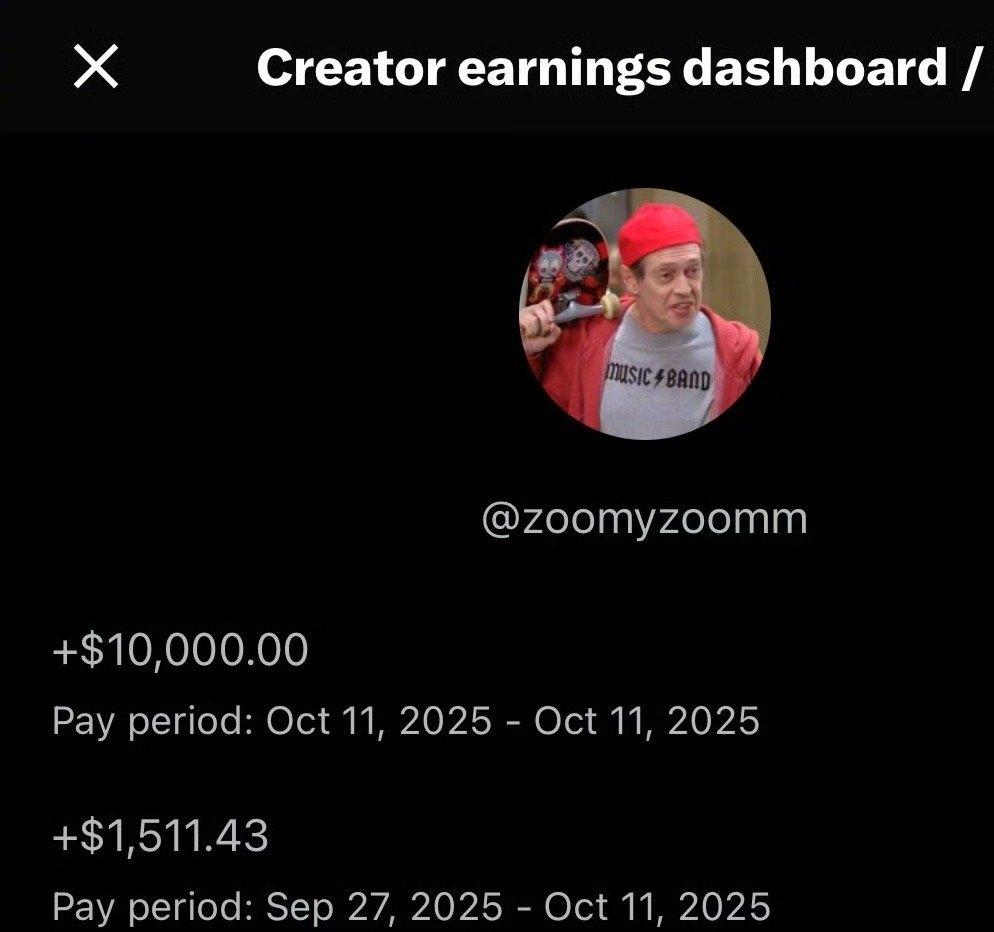
Task: Tap the Creator earnings dashboard title
Action: [617, 67]
